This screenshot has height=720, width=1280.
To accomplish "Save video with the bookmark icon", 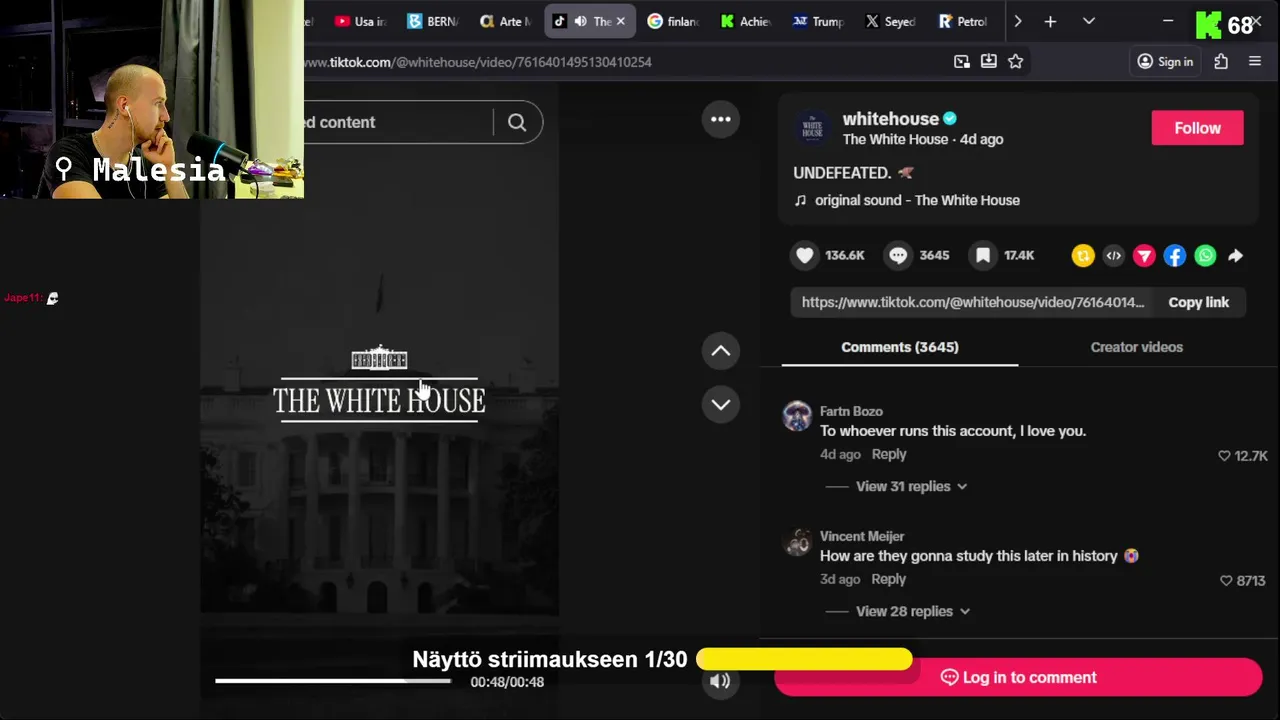I will [x=983, y=256].
